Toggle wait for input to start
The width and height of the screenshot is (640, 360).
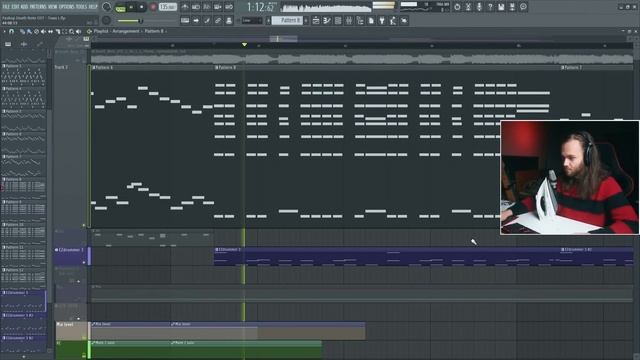(196, 7)
